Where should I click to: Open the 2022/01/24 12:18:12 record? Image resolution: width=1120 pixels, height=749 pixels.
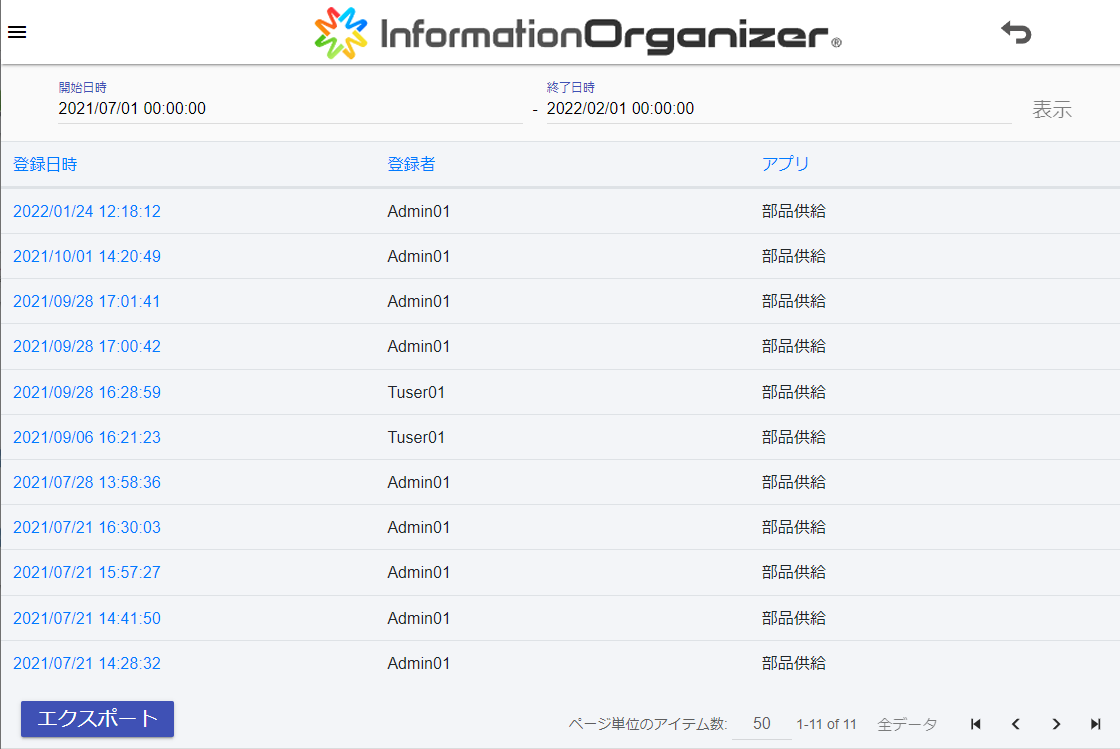(87, 211)
